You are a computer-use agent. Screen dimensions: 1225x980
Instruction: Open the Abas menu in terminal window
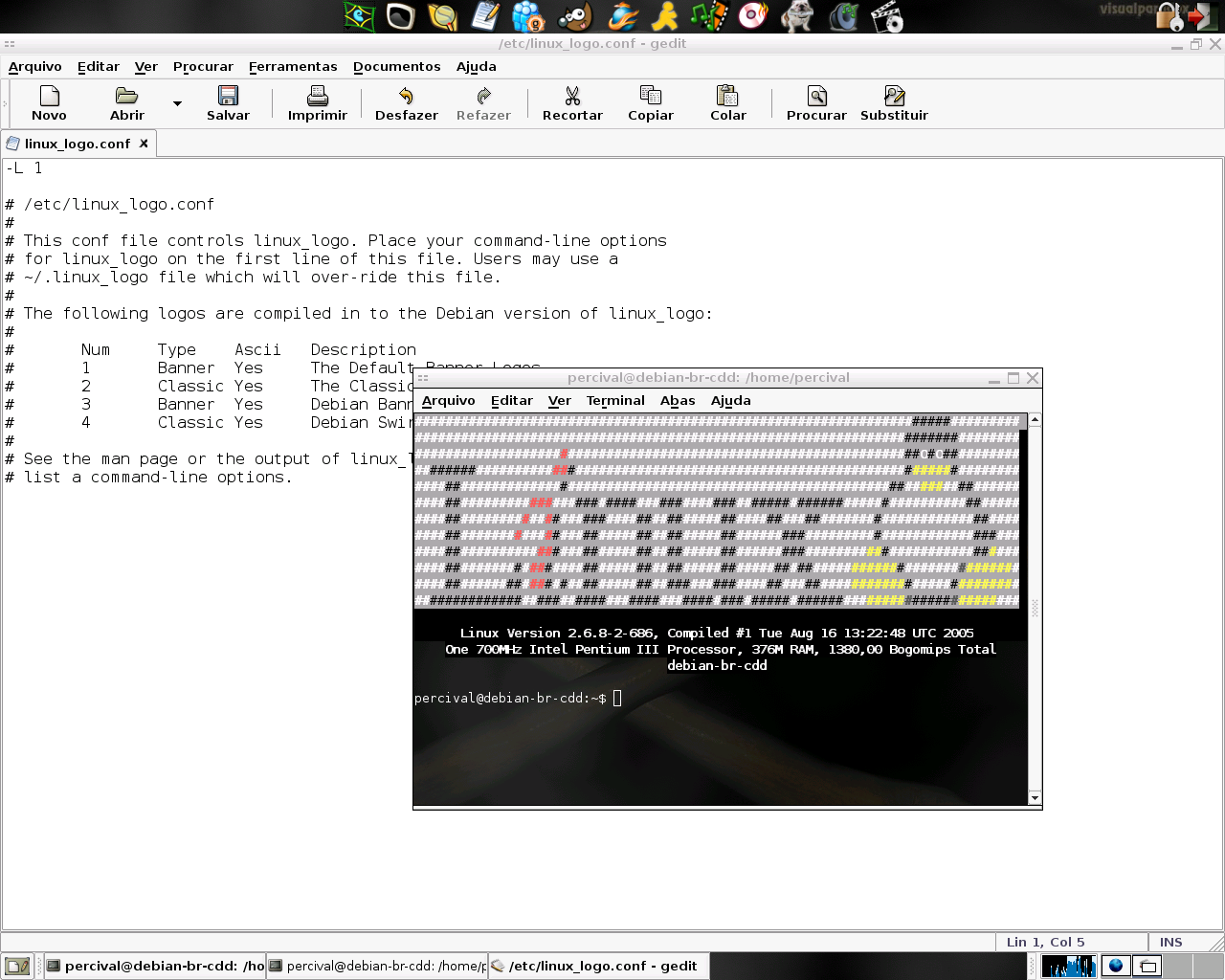pyautogui.click(x=678, y=400)
